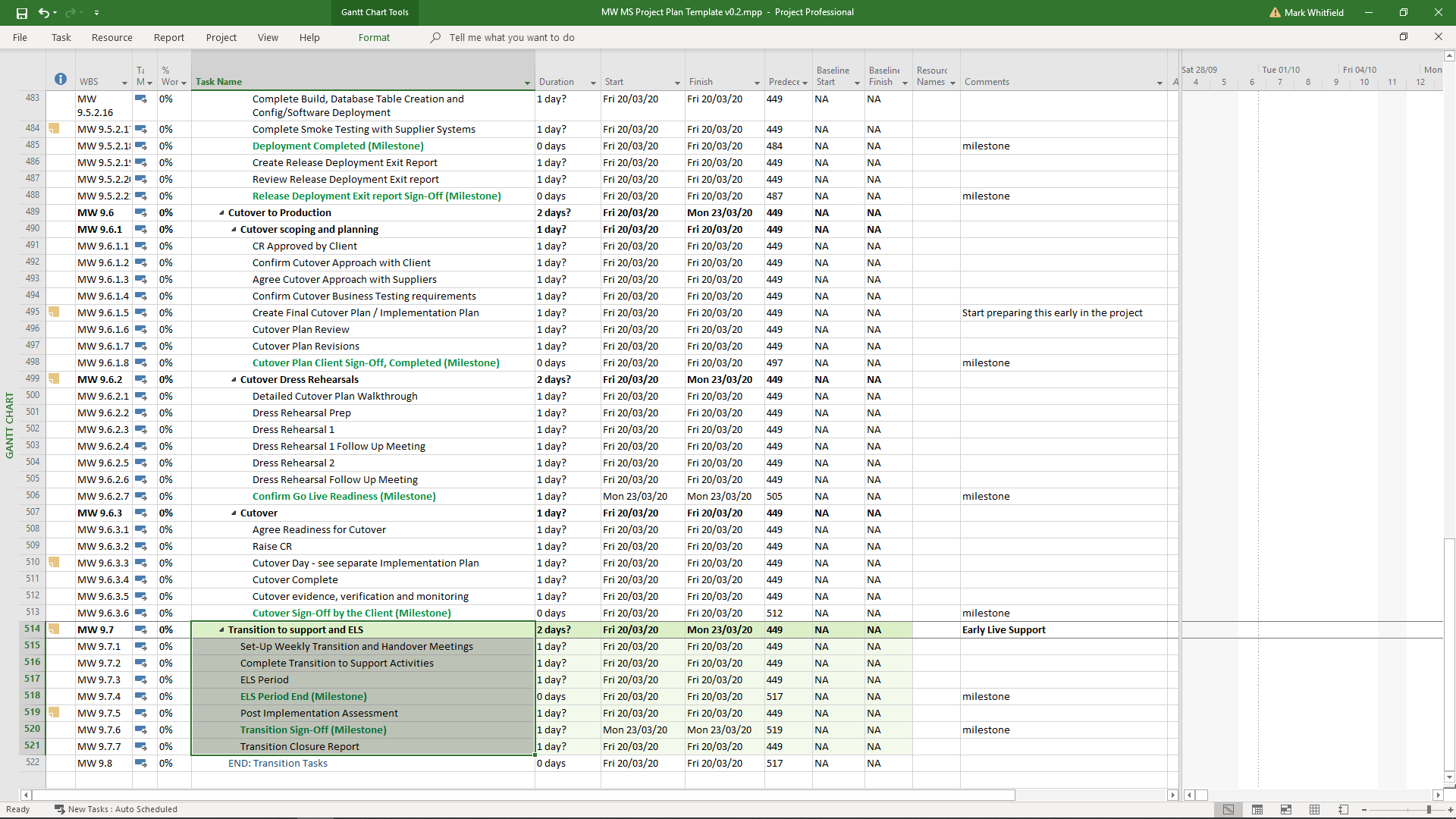Click the Undo arrow icon
This screenshot has width=1456, height=819.
tap(44, 13)
